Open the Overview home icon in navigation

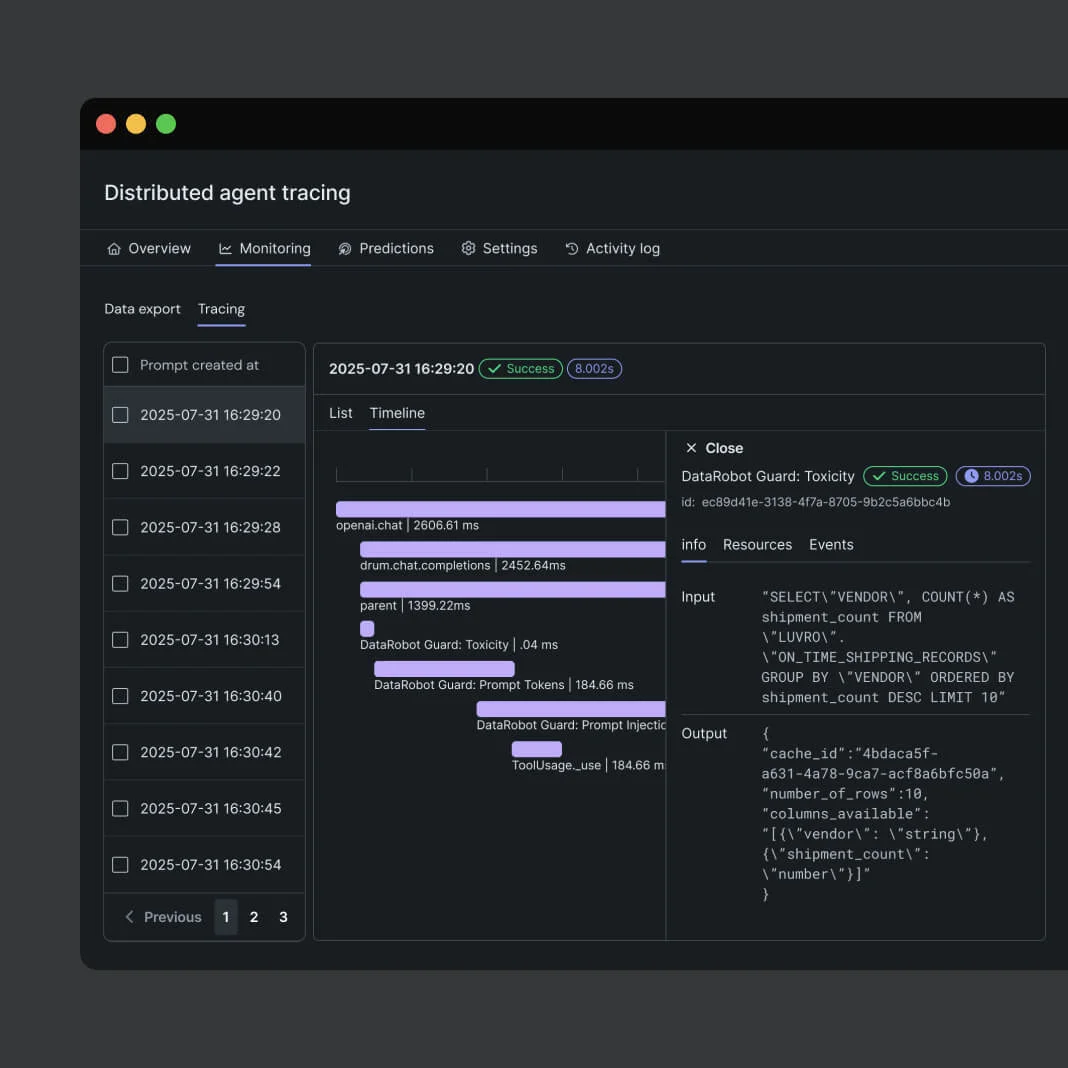[115, 248]
